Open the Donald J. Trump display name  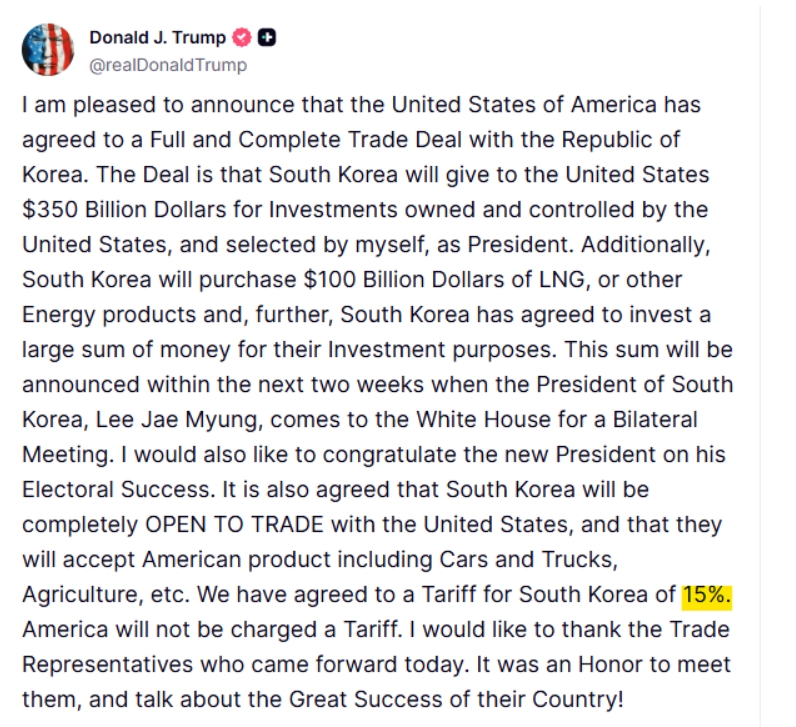pyautogui.click(x=157, y=38)
